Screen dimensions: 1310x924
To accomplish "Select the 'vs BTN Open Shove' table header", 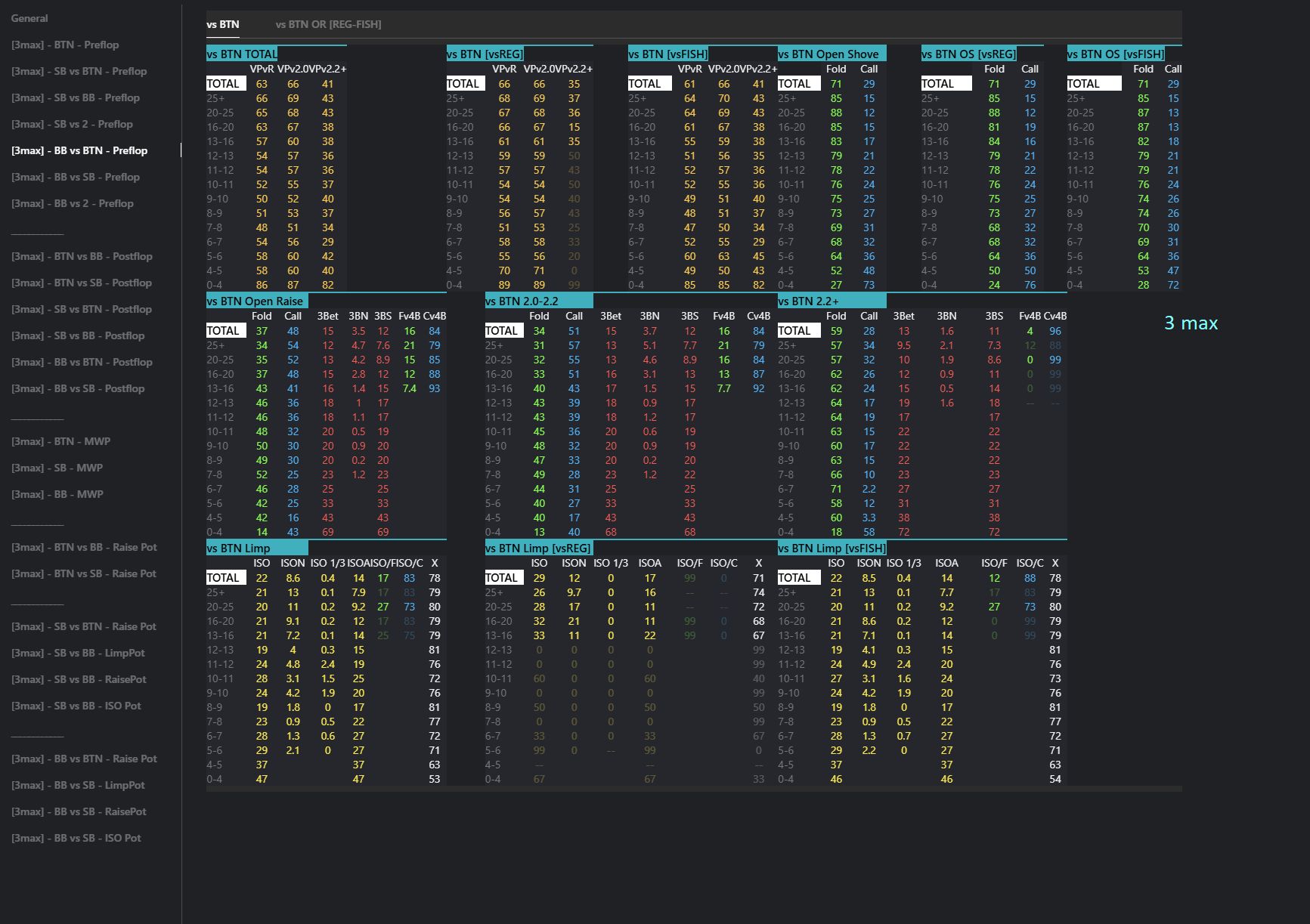I will 828,54.
